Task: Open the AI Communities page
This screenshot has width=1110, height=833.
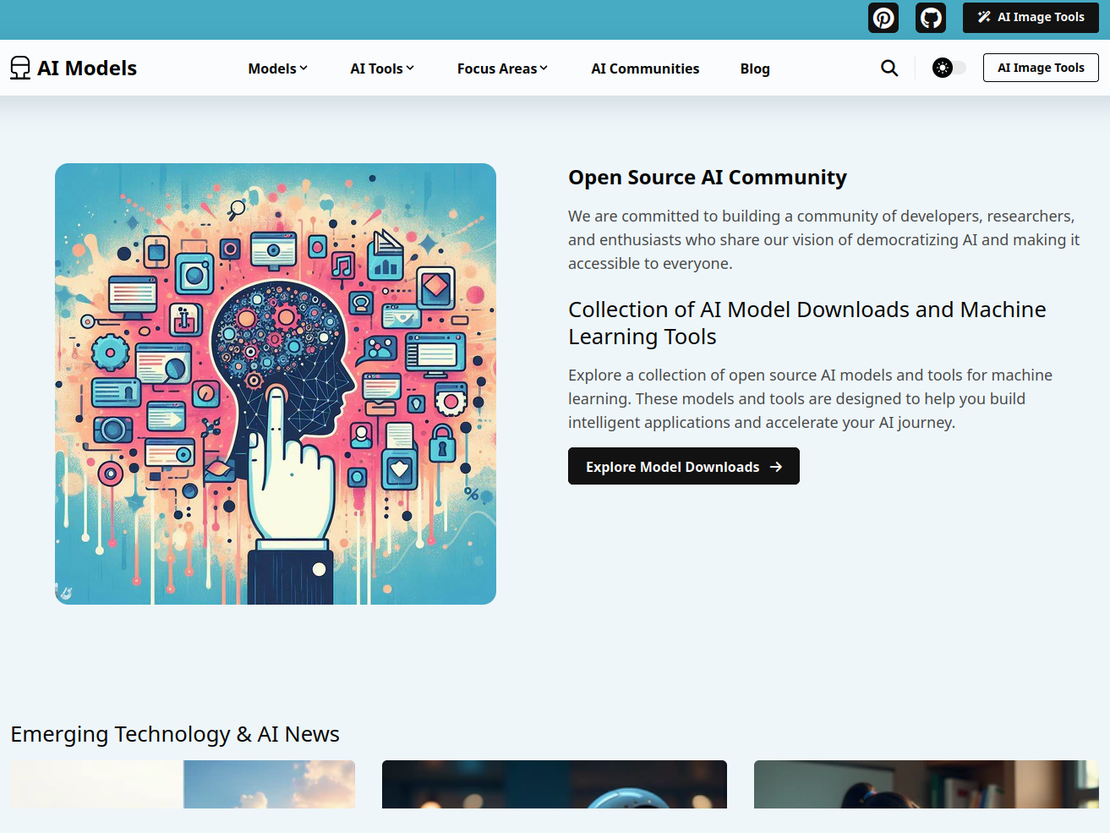Action: (645, 68)
